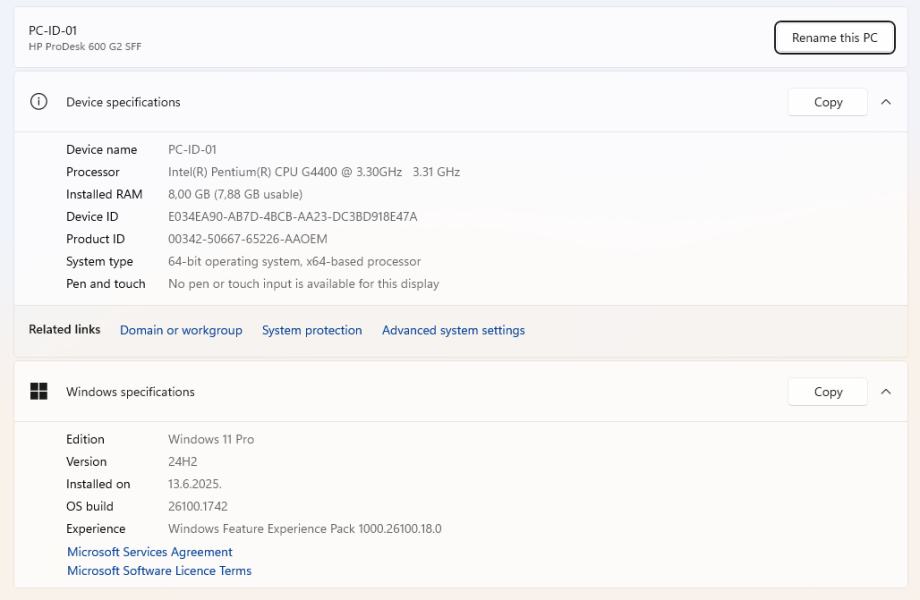Click the Edition label
This screenshot has width=920, height=600.
pos(85,439)
